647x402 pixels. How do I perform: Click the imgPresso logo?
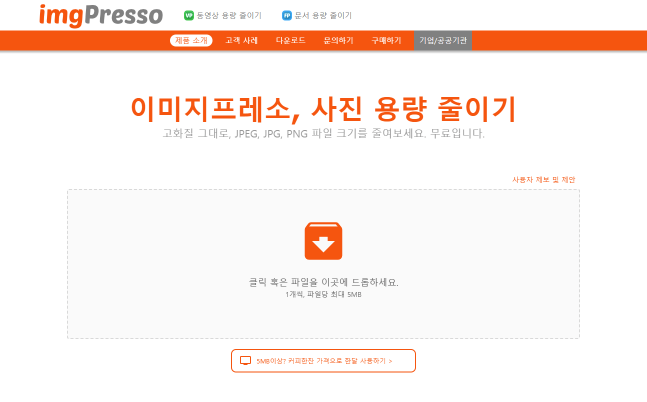click(x=101, y=16)
